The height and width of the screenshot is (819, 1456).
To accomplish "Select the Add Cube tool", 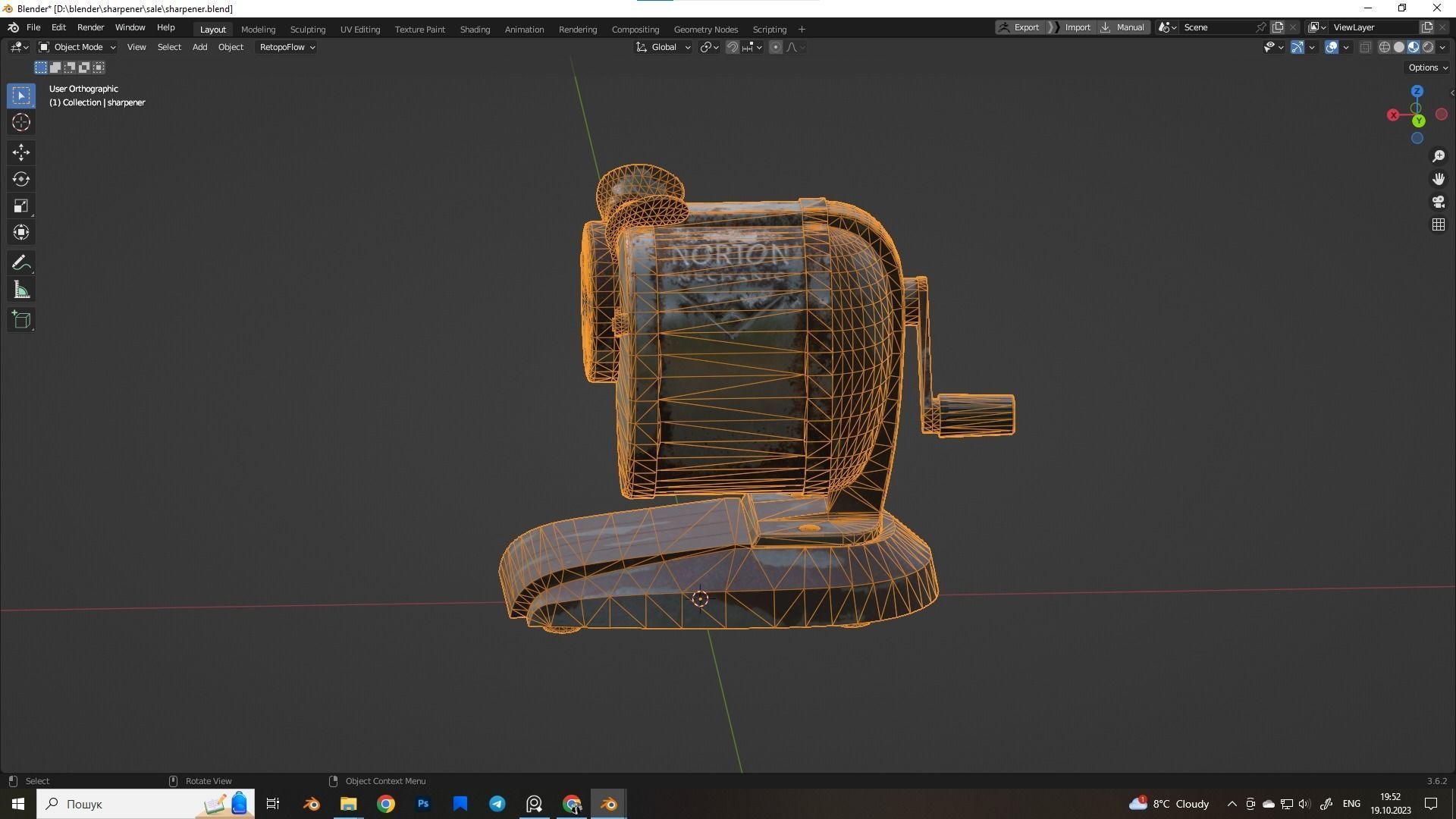I will pyautogui.click(x=21, y=320).
